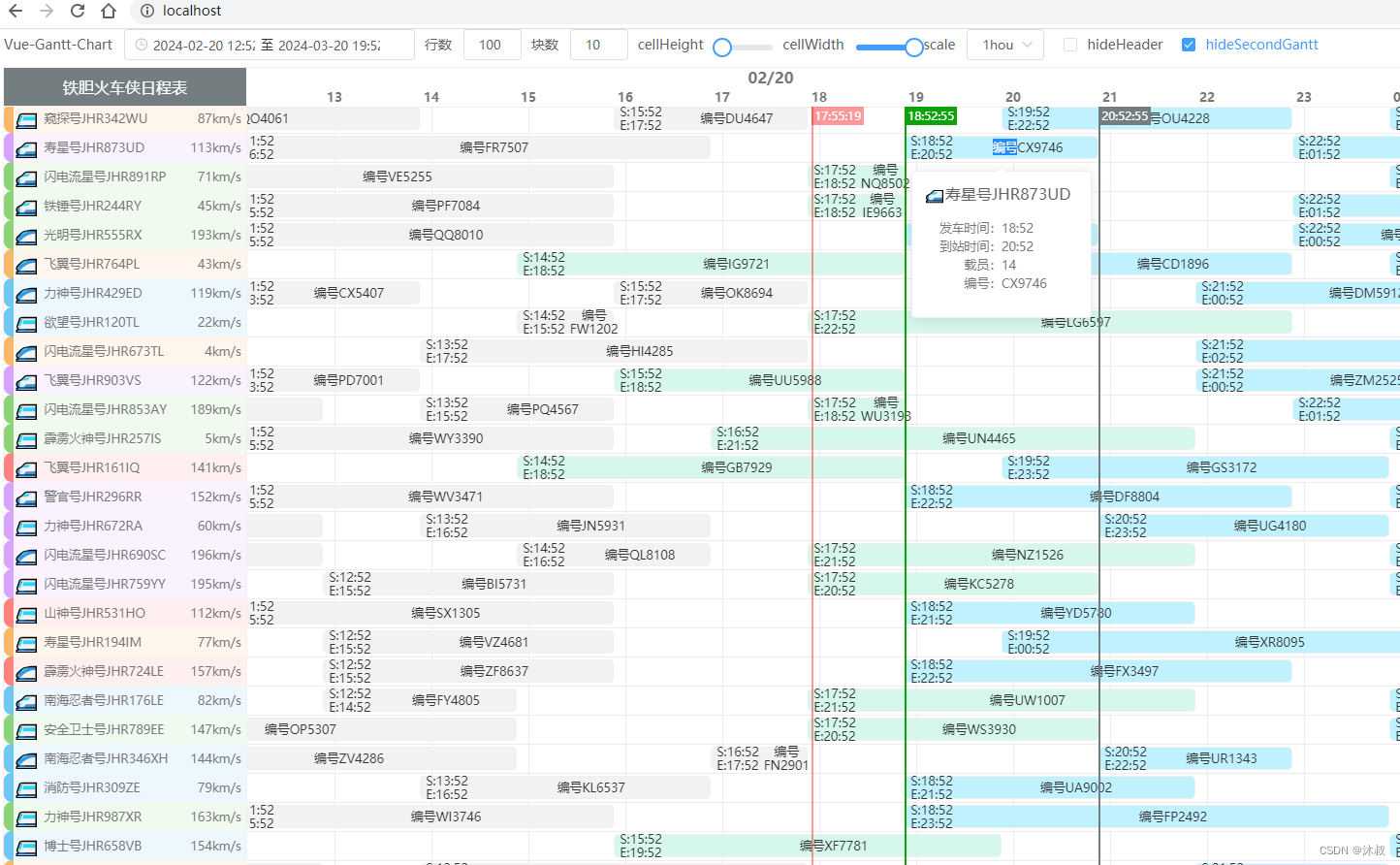The width and height of the screenshot is (1400, 865).
Task: Reload the page with the refresh icon
Action: [x=78, y=11]
